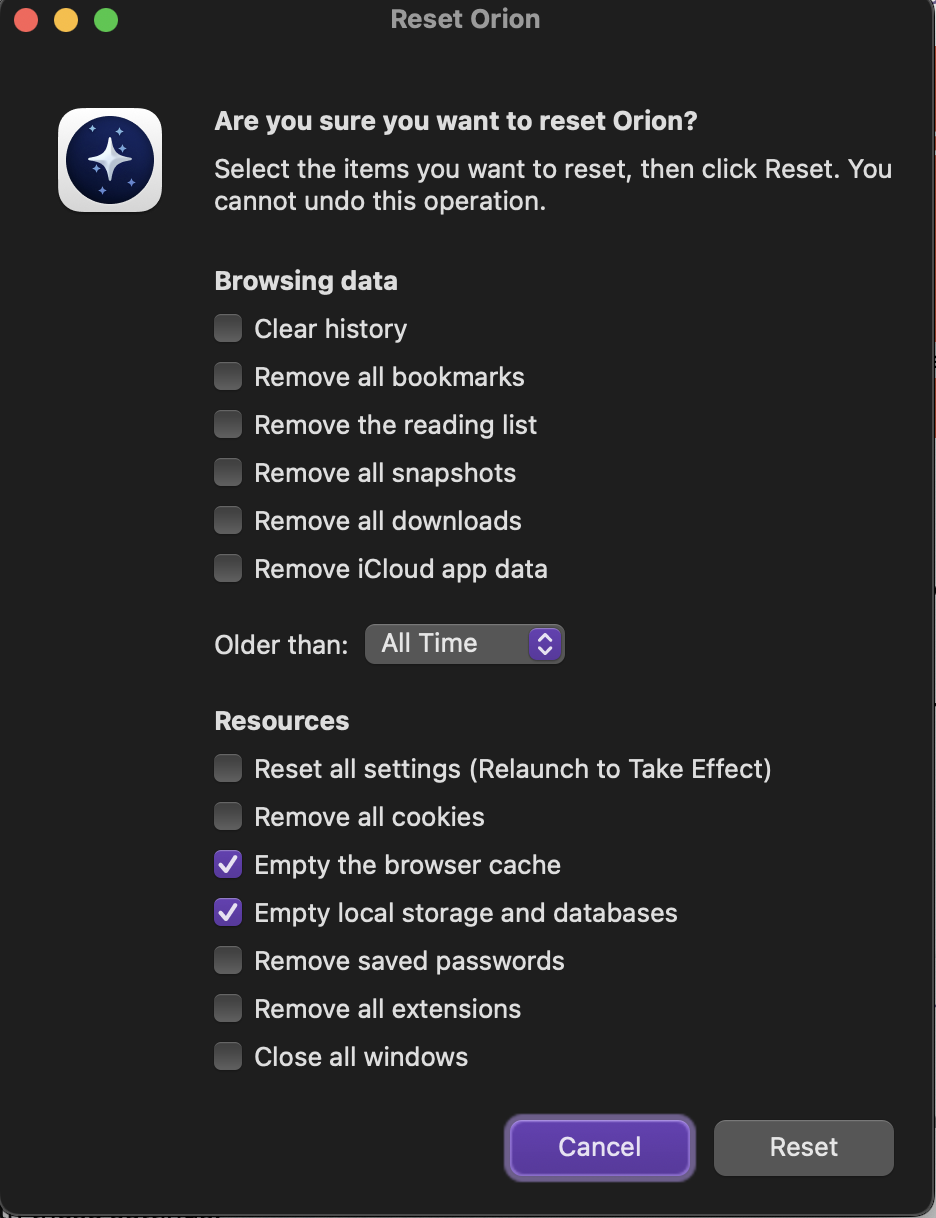Enable the Clear history checkbox

(228, 328)
